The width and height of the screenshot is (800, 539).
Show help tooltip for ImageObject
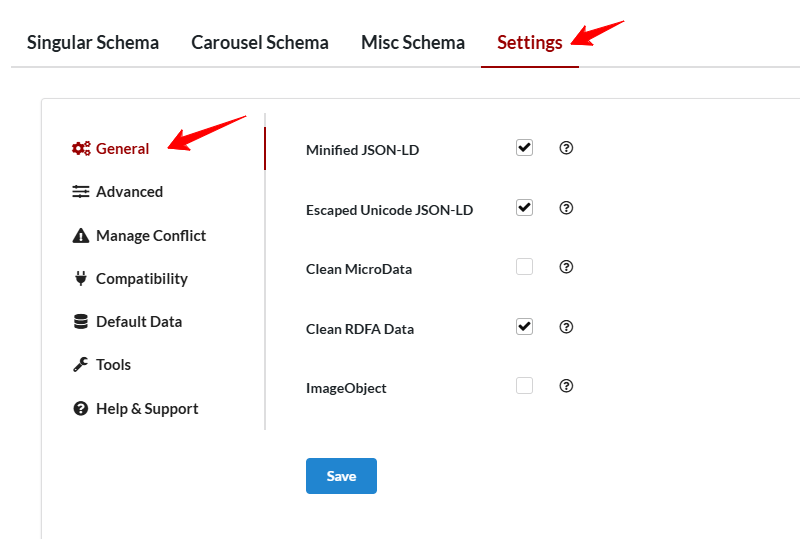566,386
